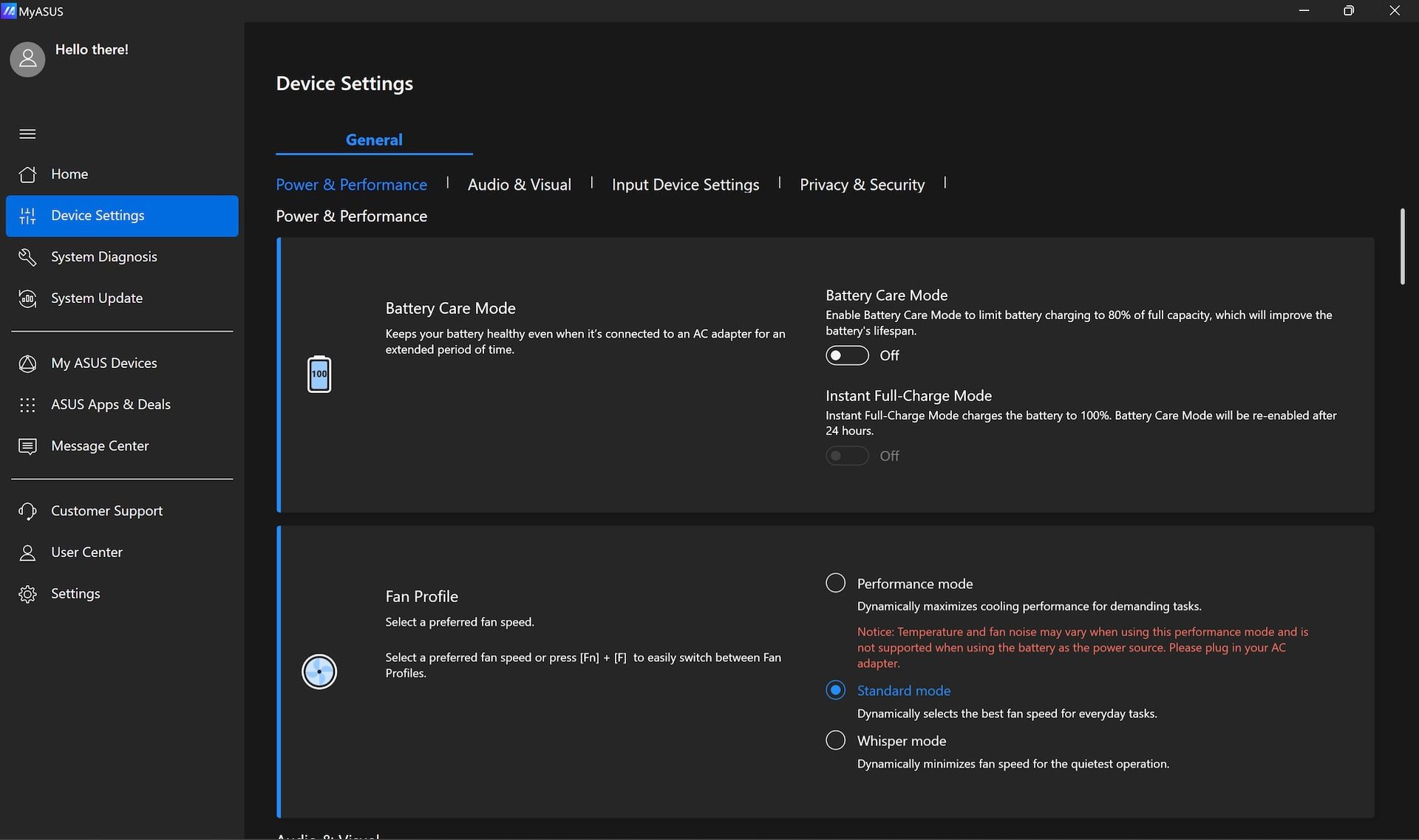The width and height of the screenshot is (1419, 840).
Task: Open ASUS Apps & Deals section
Action: click(110, 404)
